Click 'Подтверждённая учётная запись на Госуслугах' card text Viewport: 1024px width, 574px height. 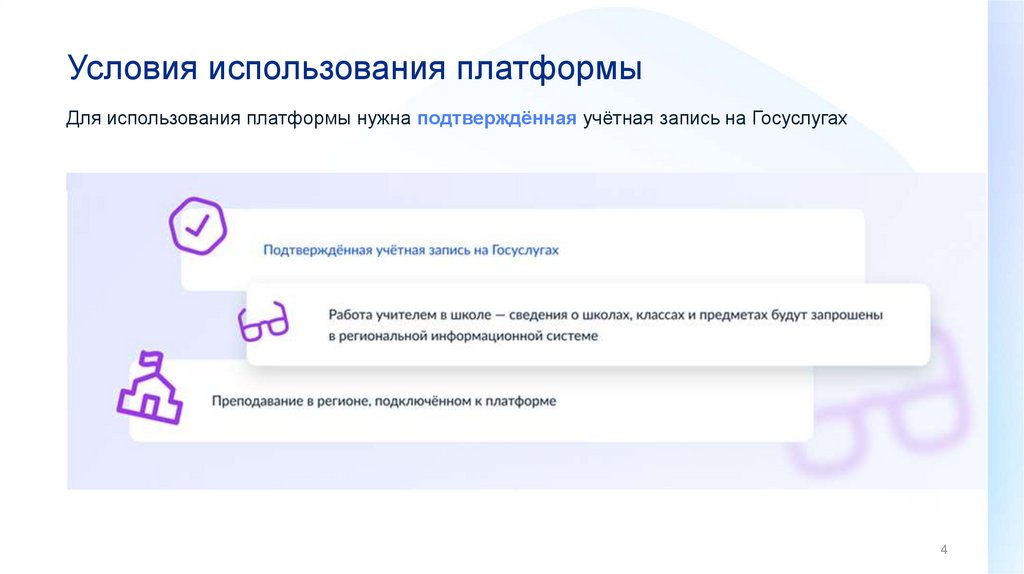[x=411, y=250]
